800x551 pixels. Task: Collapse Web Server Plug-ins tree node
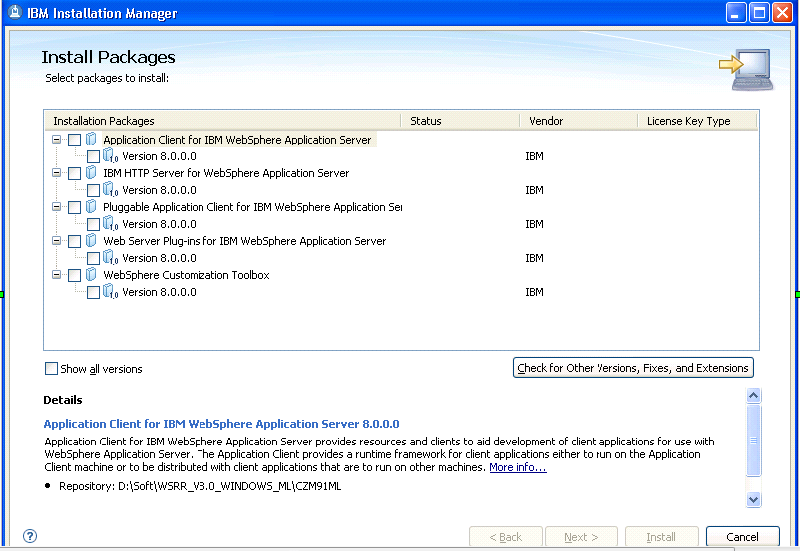(57, 240)
